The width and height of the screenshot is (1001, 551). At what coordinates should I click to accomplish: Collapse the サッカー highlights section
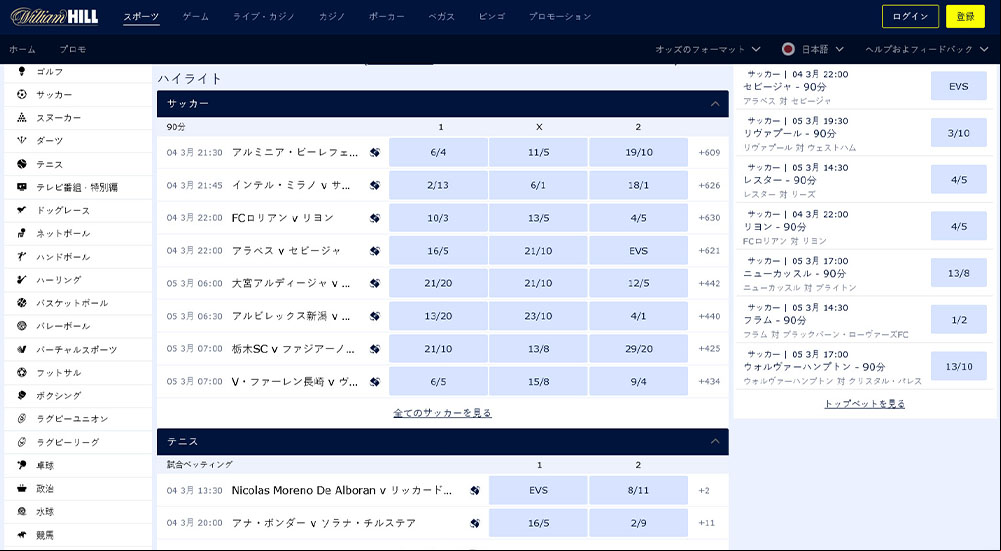[715, 103]
